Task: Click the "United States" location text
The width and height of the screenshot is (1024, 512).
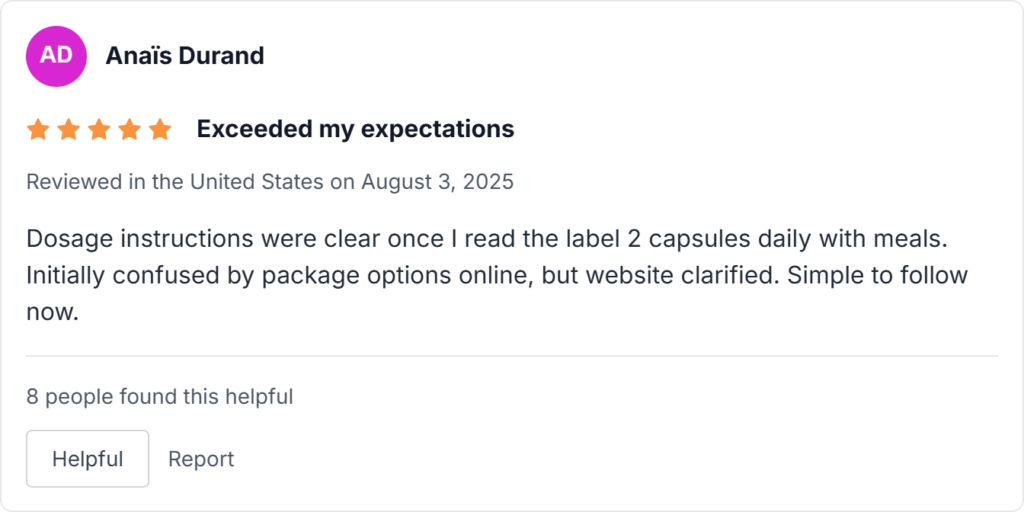Action: [256, 182]
